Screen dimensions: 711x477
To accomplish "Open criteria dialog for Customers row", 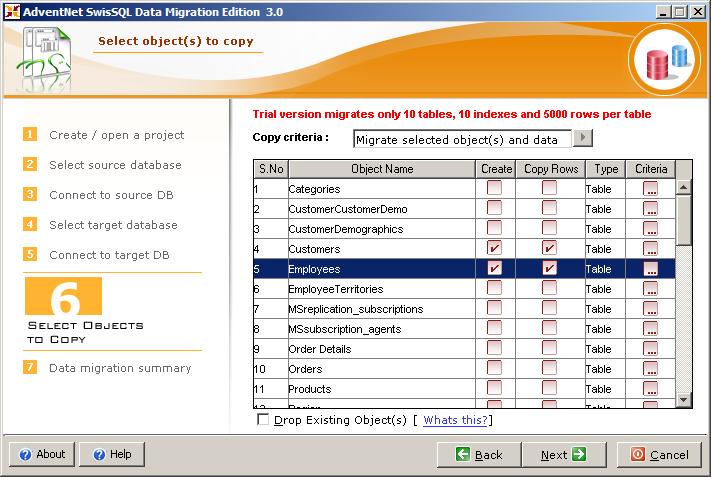I will click(650, 248).
